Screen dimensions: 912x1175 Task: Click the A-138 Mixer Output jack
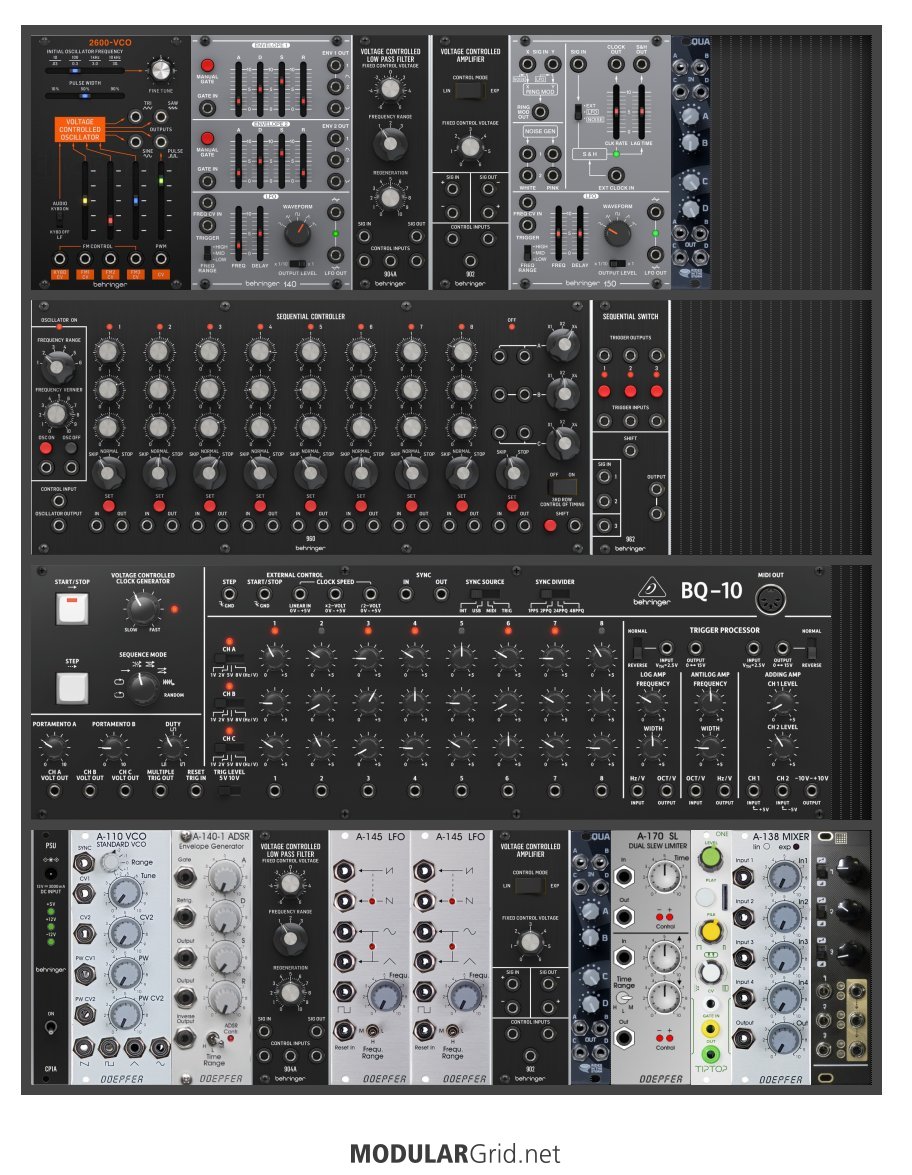(x=743, y=1039)
